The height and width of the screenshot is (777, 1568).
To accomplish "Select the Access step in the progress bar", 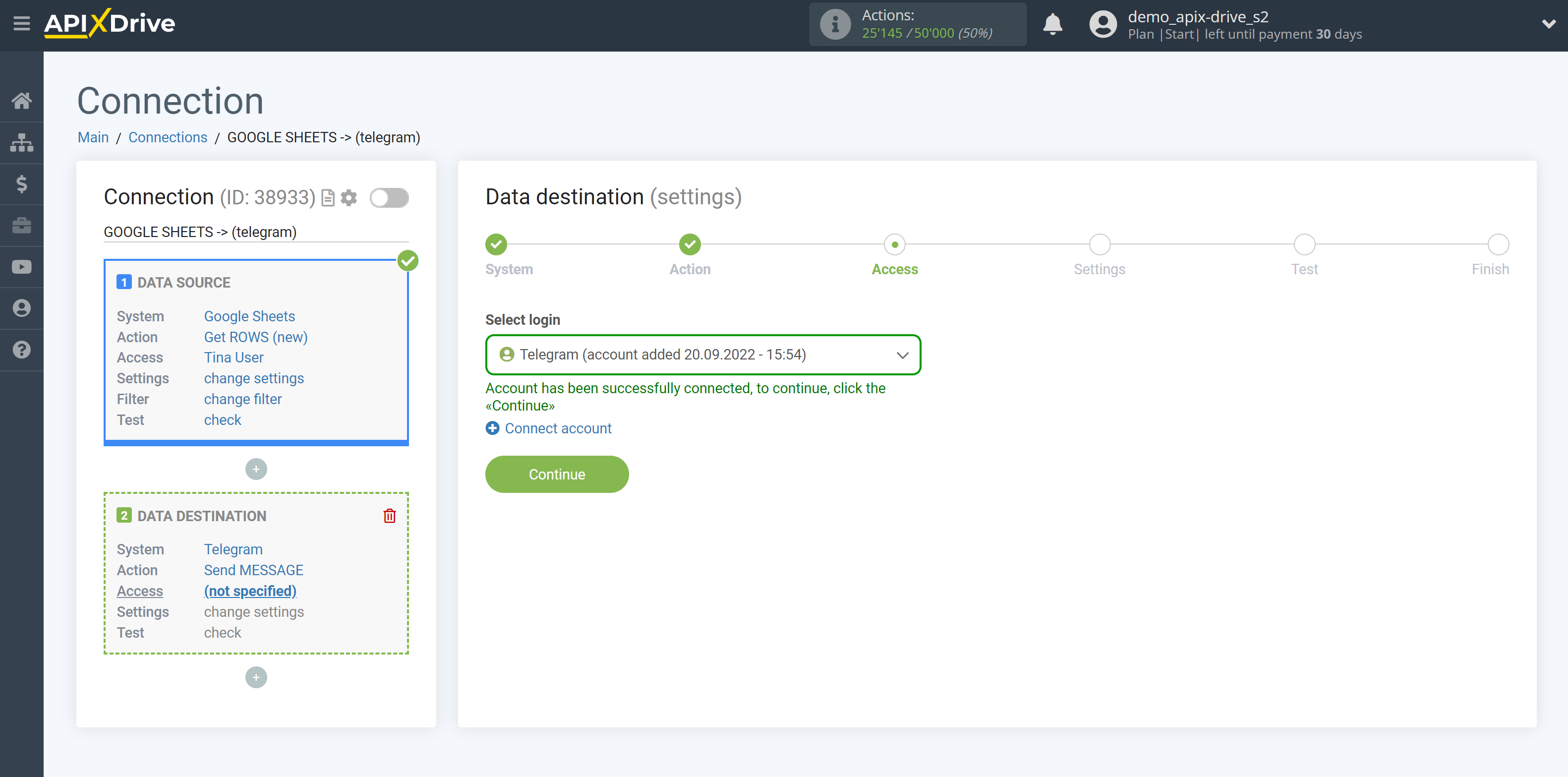I will pos(894,243).
